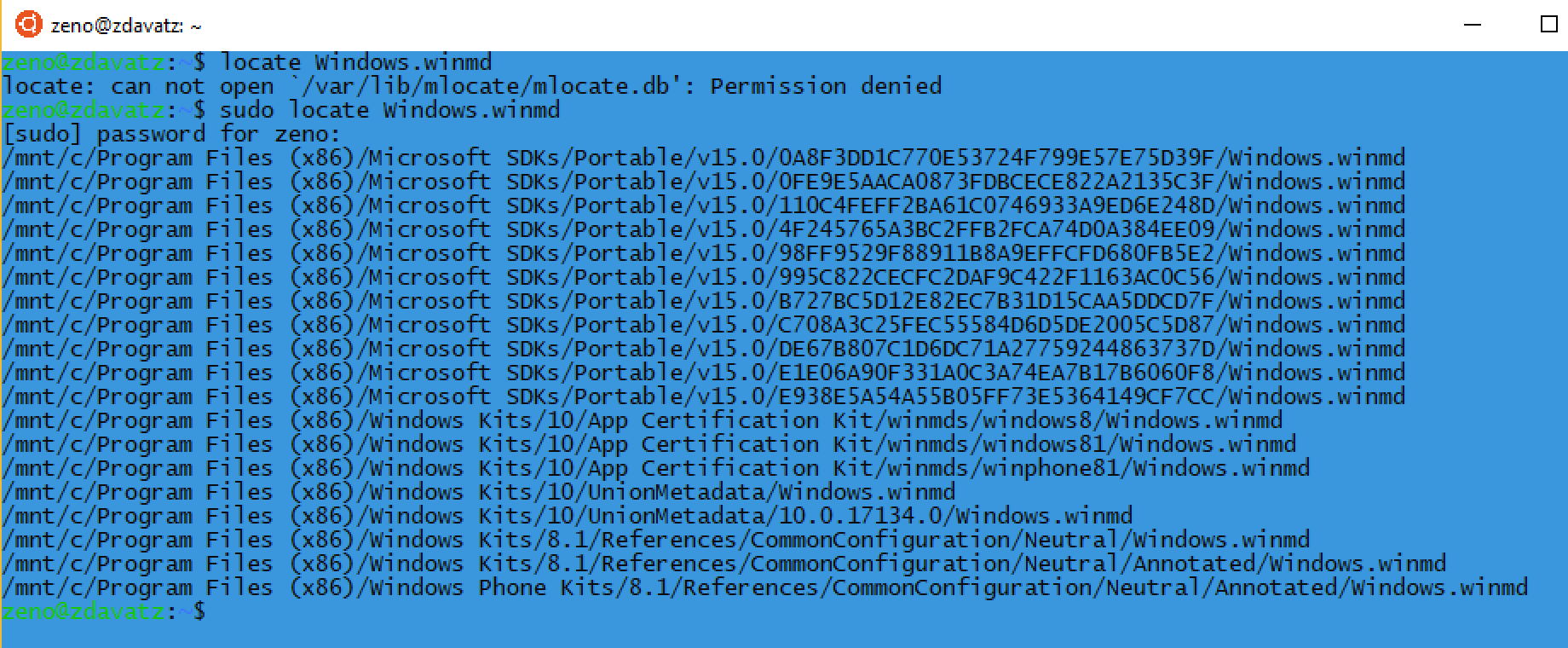Click the winphone81 Windows.winmd path
The image size is (1568, 648).
656,468
